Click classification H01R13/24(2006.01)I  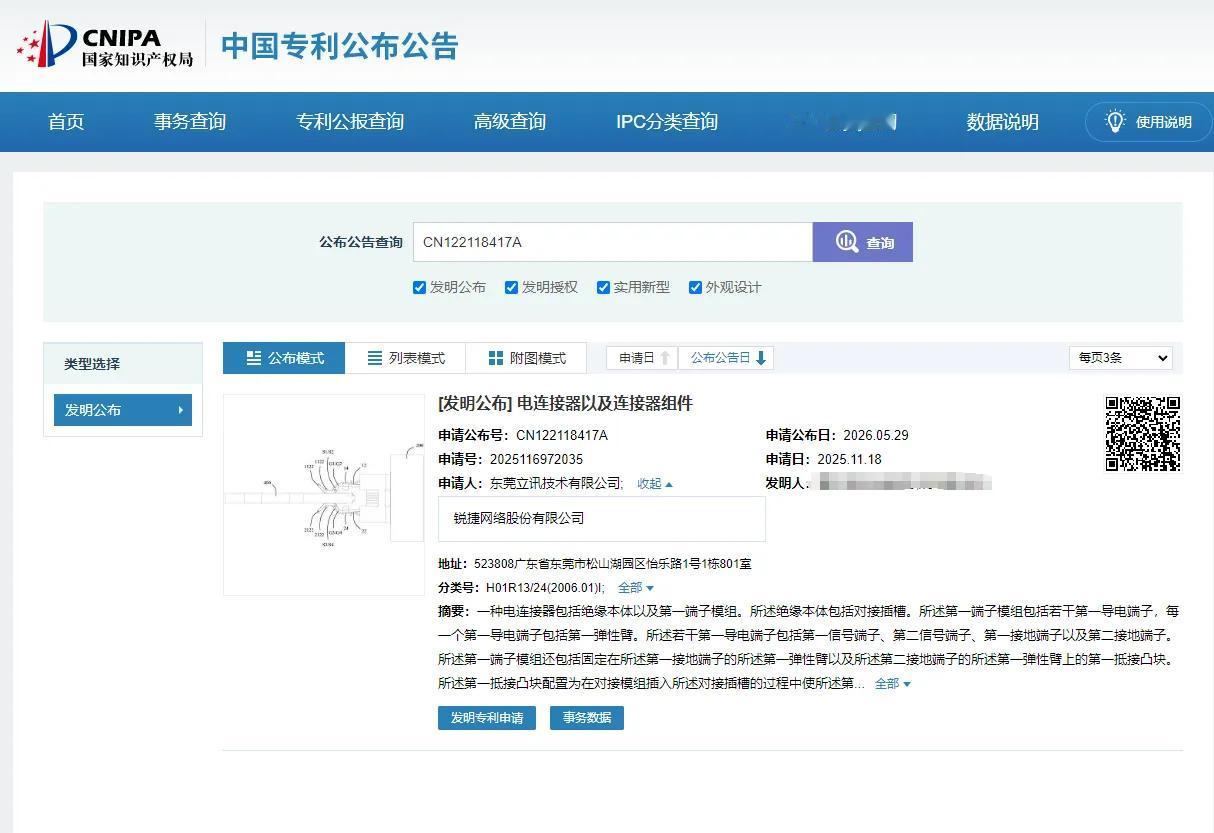pos(545,588)
